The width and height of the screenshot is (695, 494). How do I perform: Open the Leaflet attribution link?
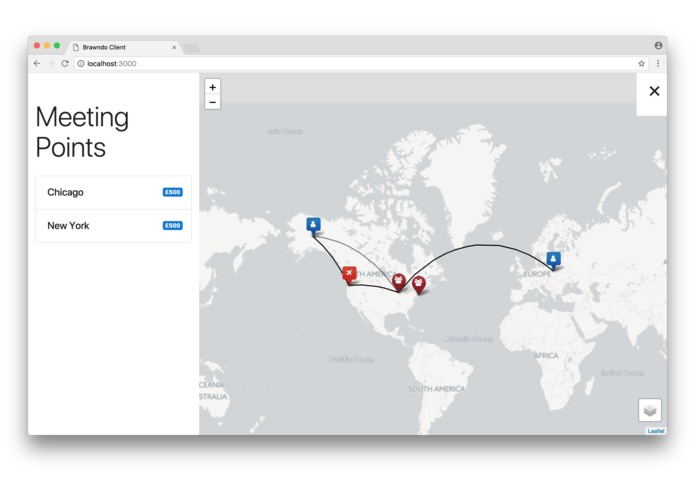coord(656,431)
